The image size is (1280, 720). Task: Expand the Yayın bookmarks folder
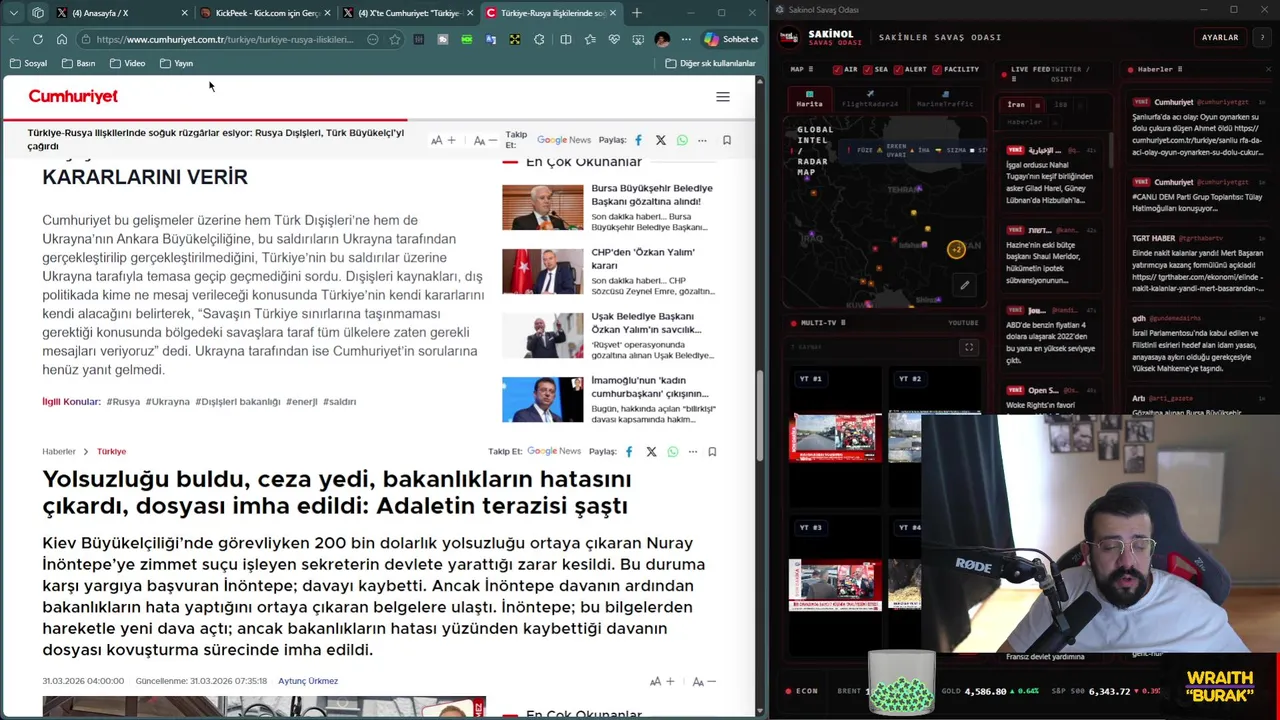coord(176,63)
